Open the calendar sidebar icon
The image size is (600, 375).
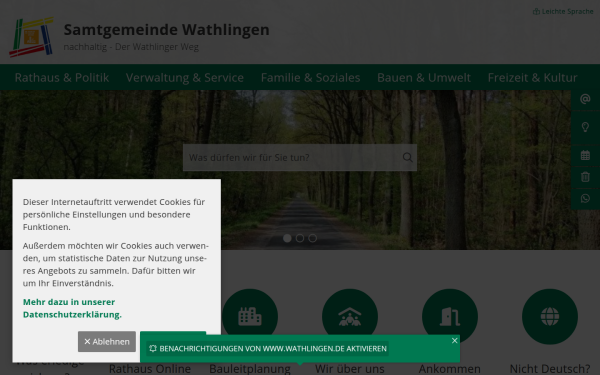pos(585,155)
